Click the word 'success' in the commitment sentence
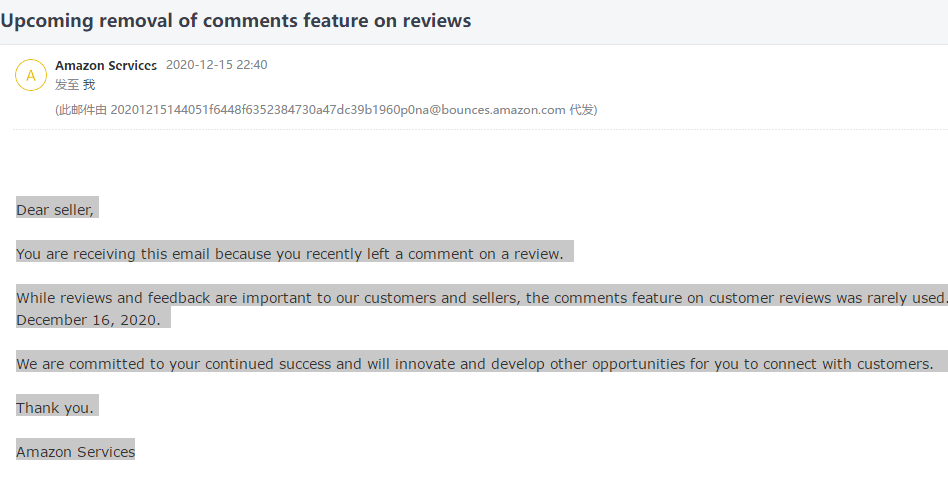 click(305, 363)
